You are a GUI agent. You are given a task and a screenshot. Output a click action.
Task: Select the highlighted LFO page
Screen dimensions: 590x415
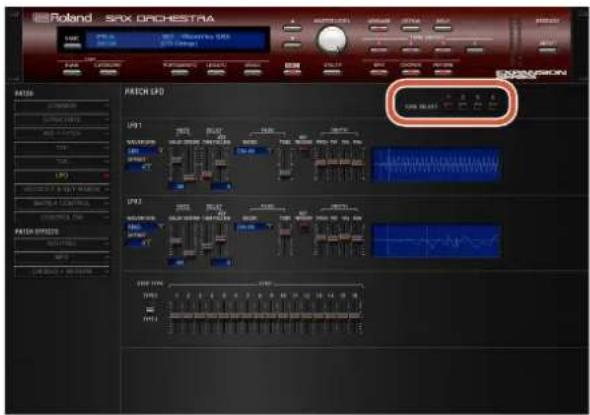point(62,176)
